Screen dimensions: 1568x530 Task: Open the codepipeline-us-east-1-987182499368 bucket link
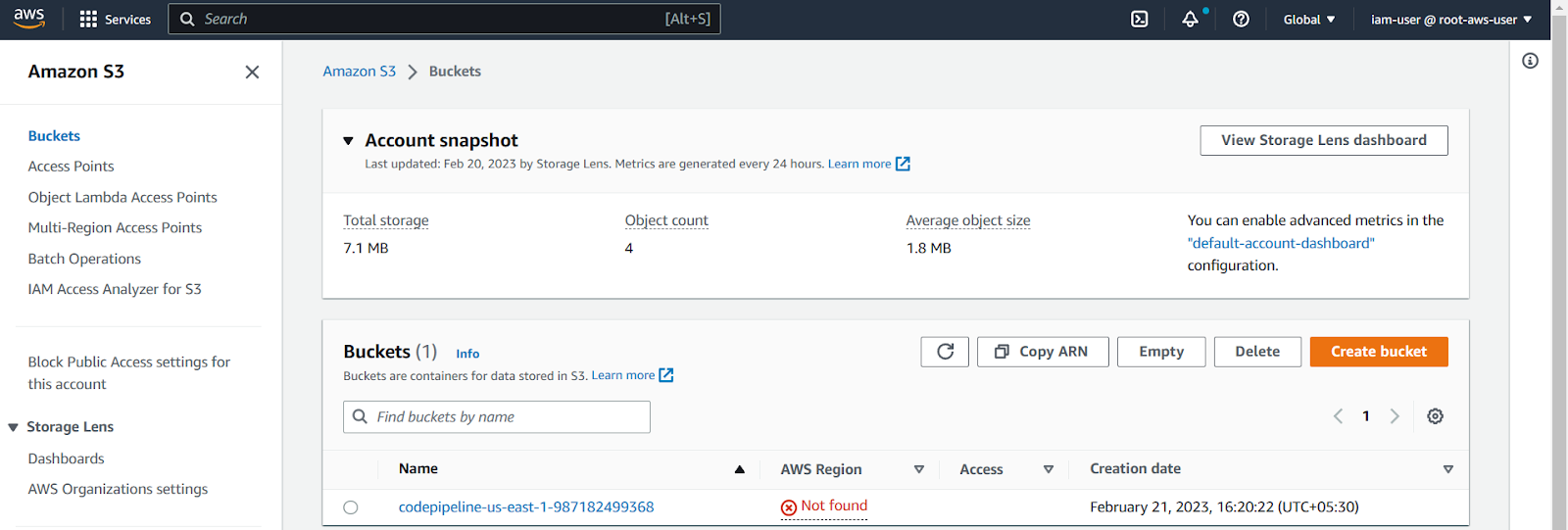tap(526, 507)
